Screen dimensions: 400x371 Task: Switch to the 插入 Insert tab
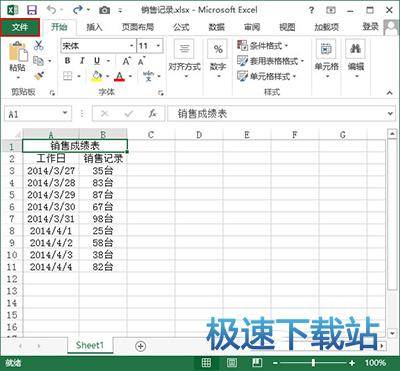(x=94, y=27)
